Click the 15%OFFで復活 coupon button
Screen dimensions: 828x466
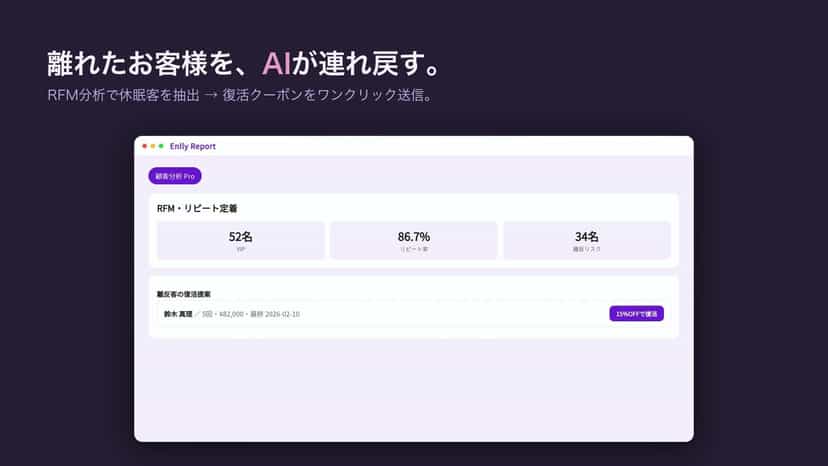tap(636, 314)
